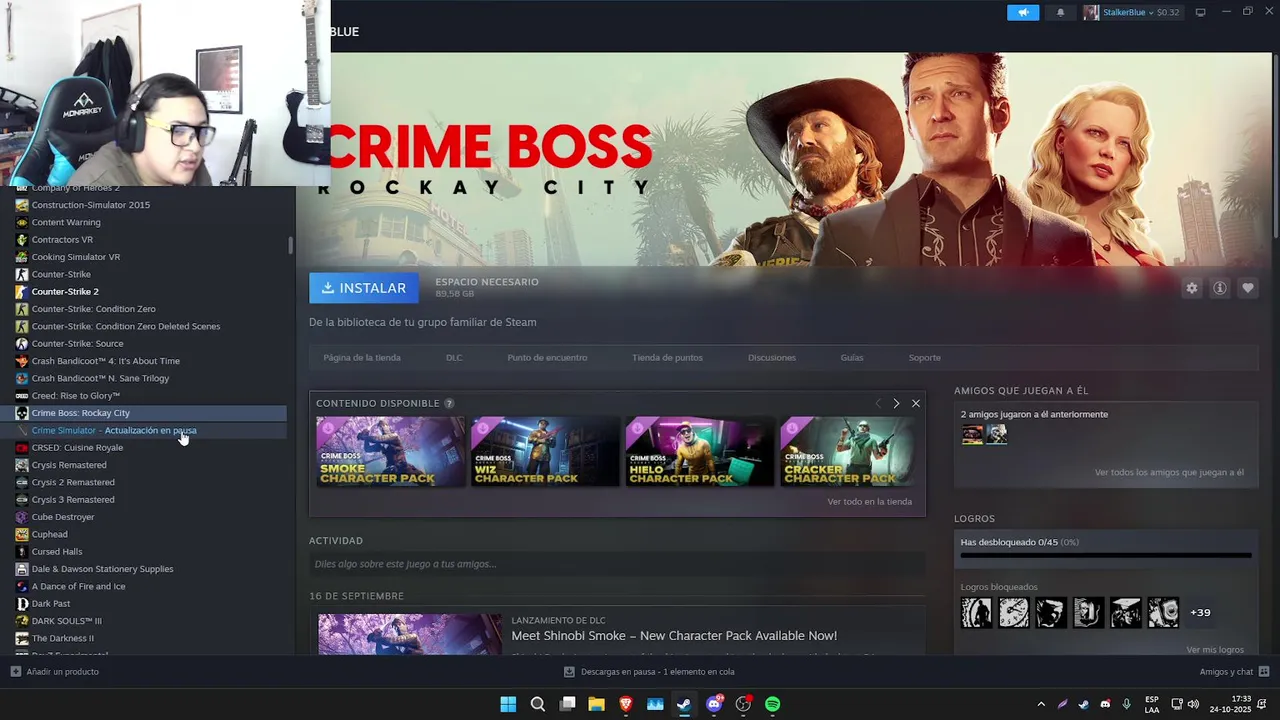This screenshot has height=720, width=1280.
Task: Open first friend avatar who played
Action: (972, 434)
